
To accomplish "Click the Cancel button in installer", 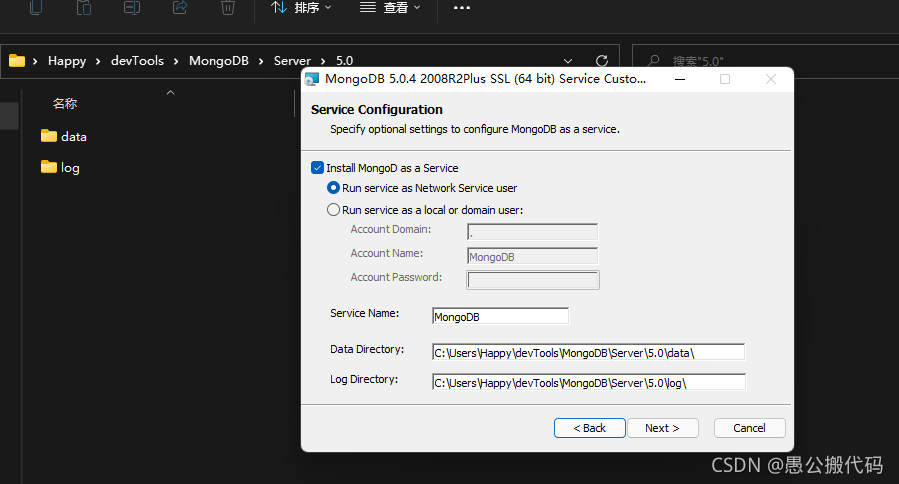I will point(749,428).
